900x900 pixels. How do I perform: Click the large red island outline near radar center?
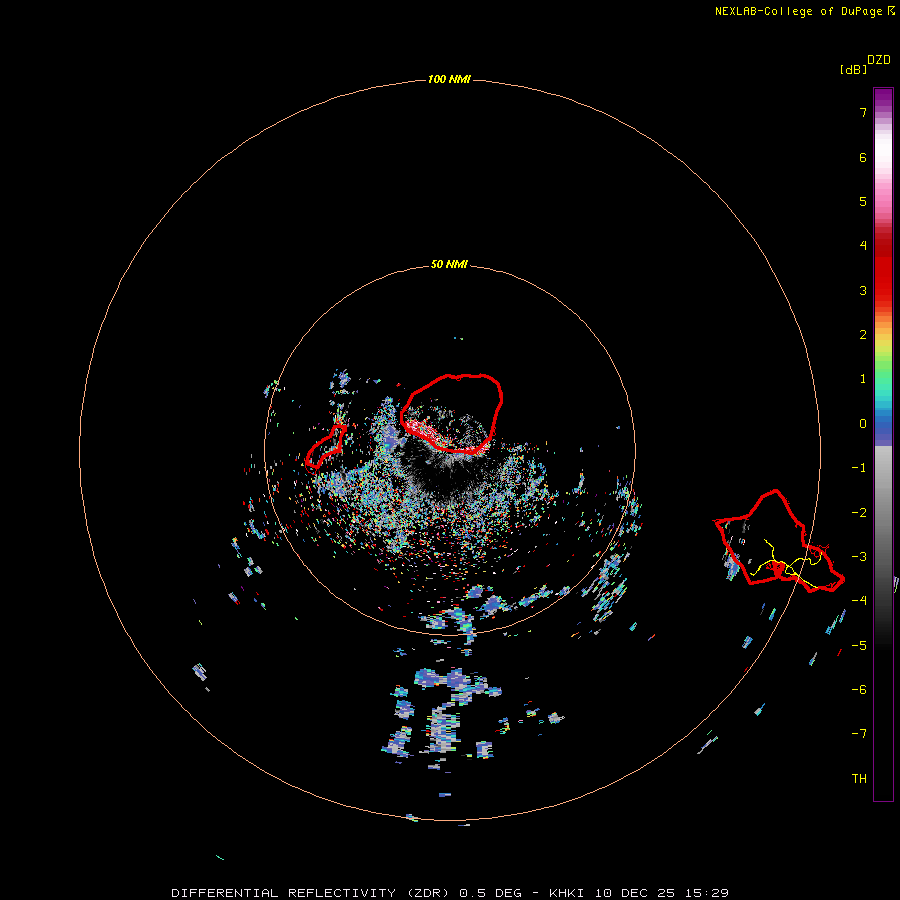[x=452, y=414]
